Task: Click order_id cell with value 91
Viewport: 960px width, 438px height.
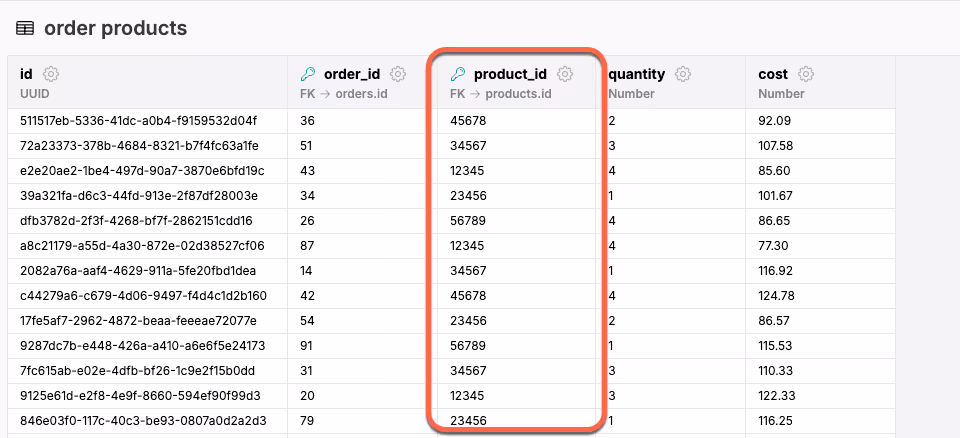Action: (362, 345)
